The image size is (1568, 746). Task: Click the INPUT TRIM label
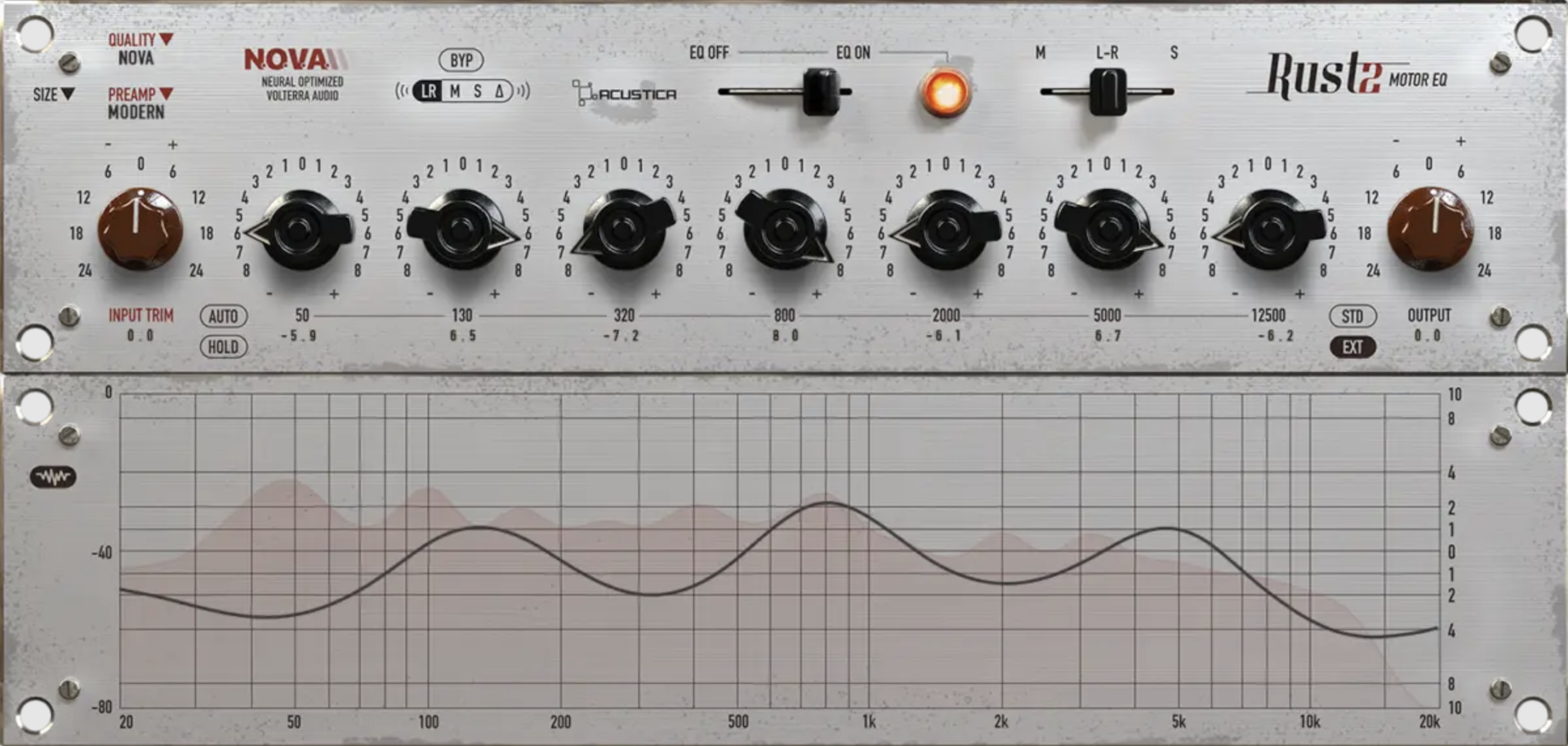click(x=141, y=315)
